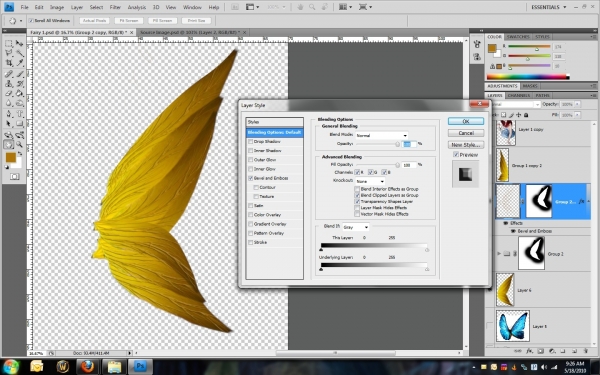600x375 pixels.
Task: Open the Blend If channel dropdown
Action: point(356,227)
